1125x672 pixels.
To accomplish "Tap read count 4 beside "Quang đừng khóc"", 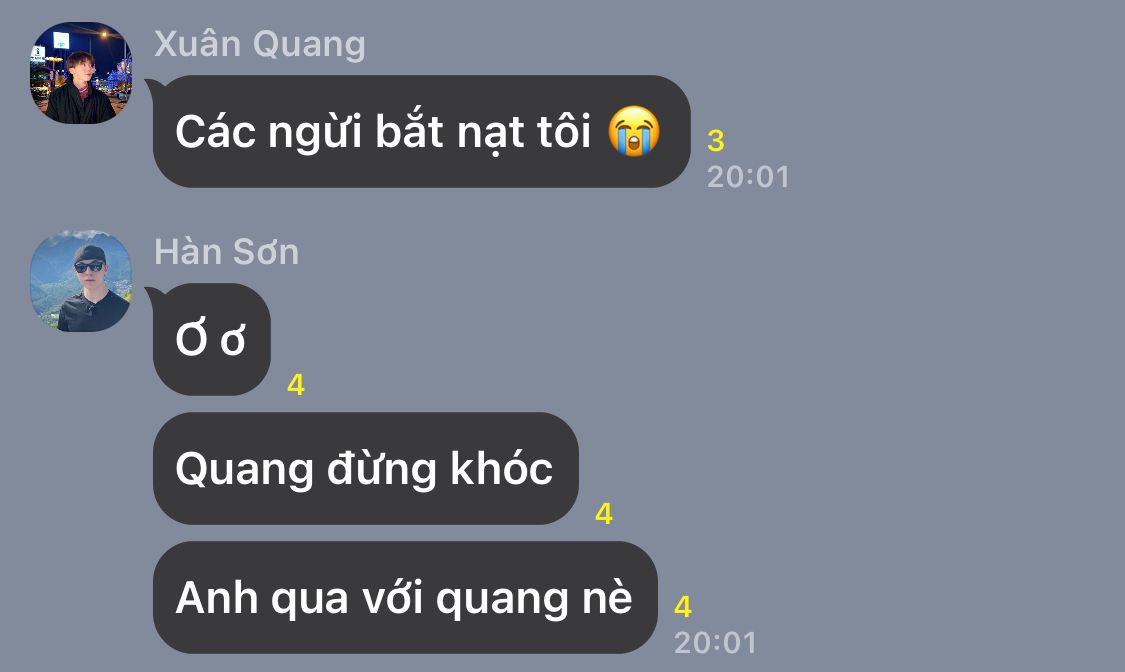I will (x=603, y=514).
